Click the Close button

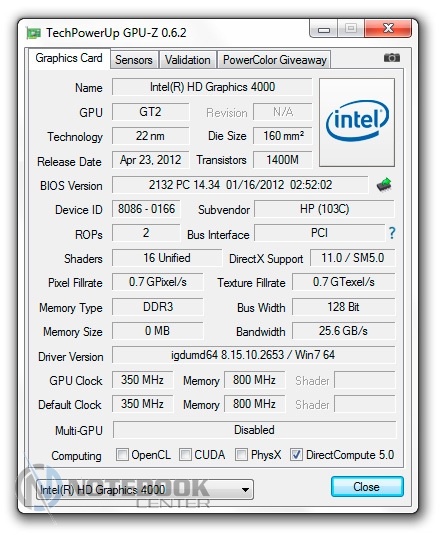pos(367,487)
